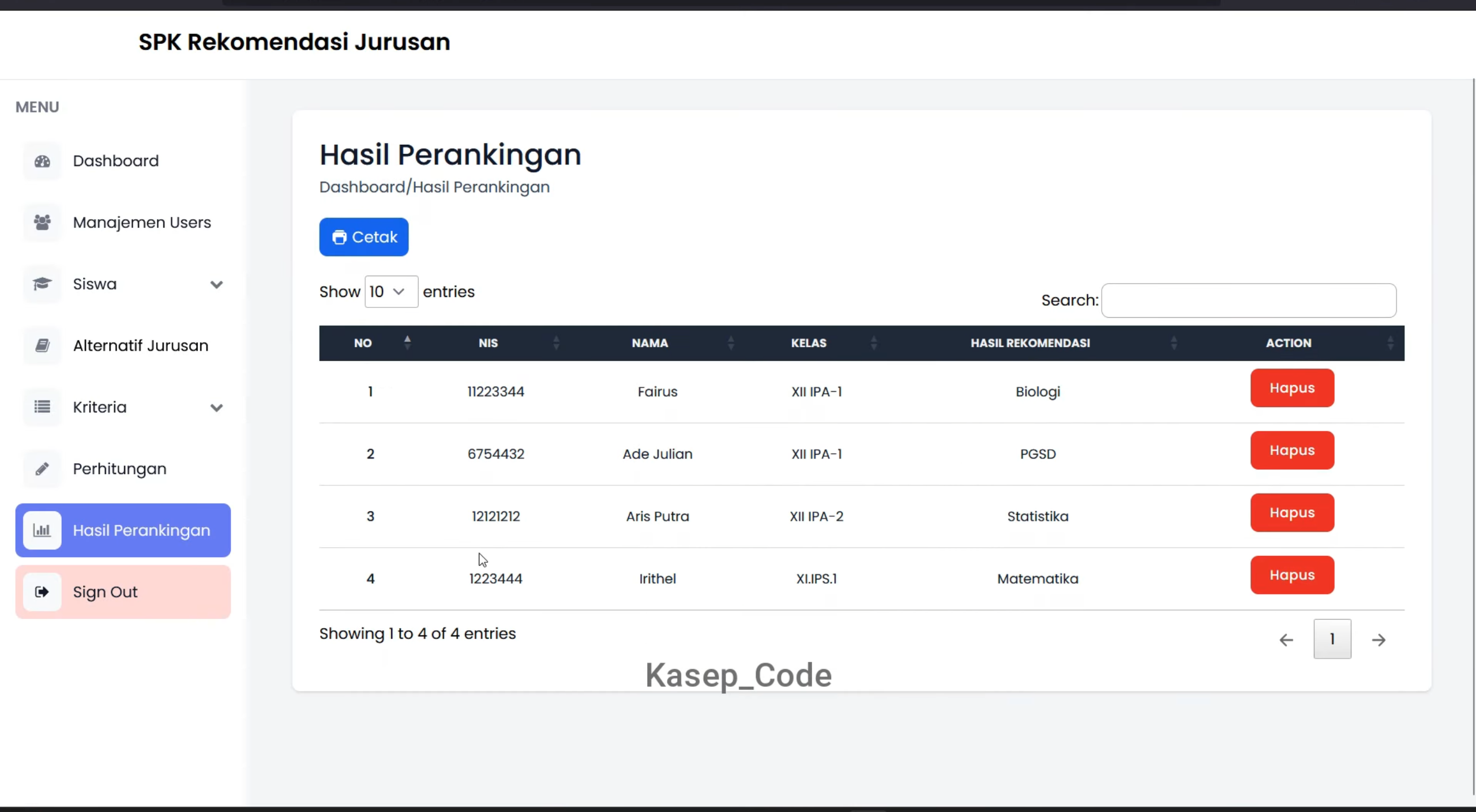Delete Aris Putra row with Hapus
This screenshot has width=1476, height=812.
click(1292, 513)
